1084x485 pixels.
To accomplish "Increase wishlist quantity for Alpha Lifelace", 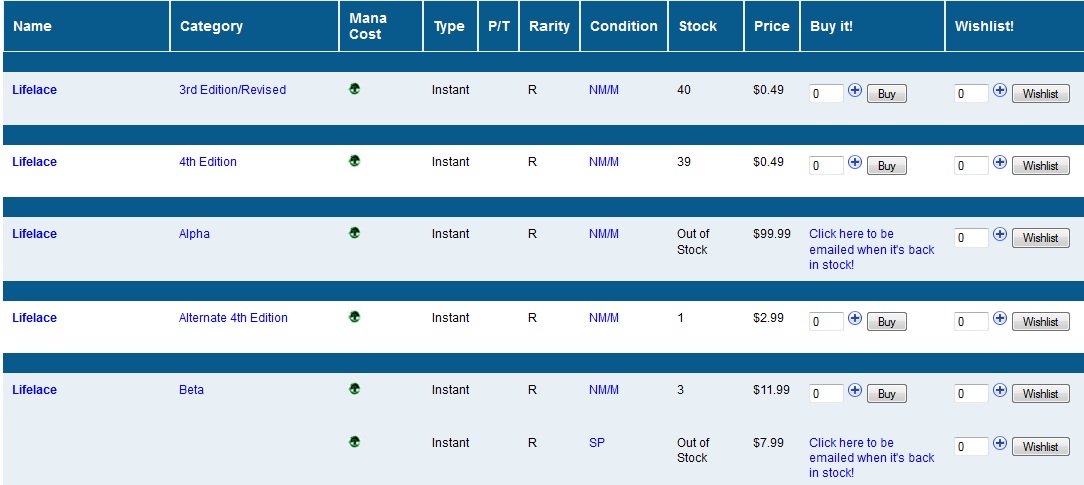I will tap(1000, 234).
